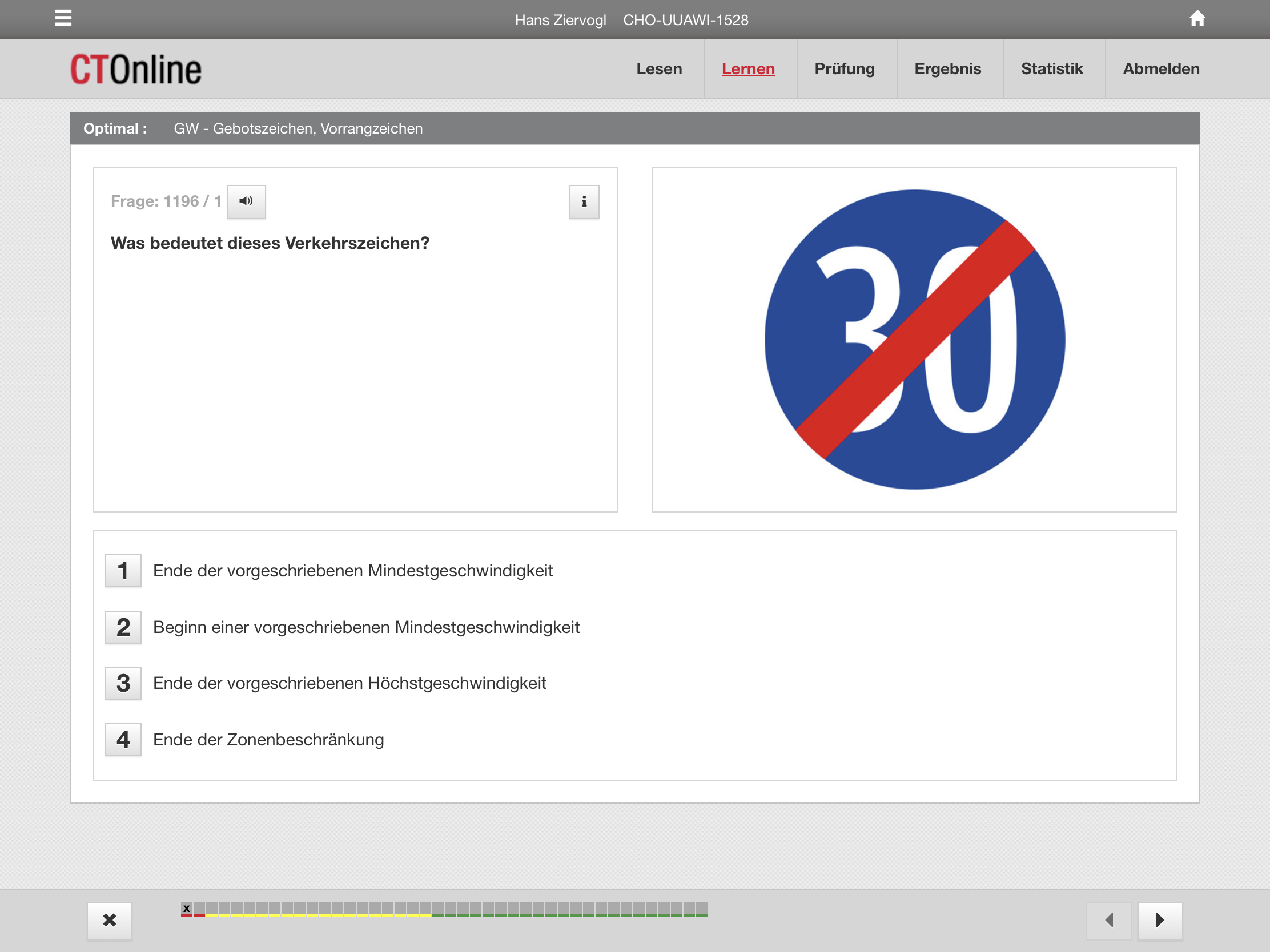The height and width of the screenshot is (952, 1270).
Task: Go to previous question with left arrow
Action: (x=1108, y=920)
